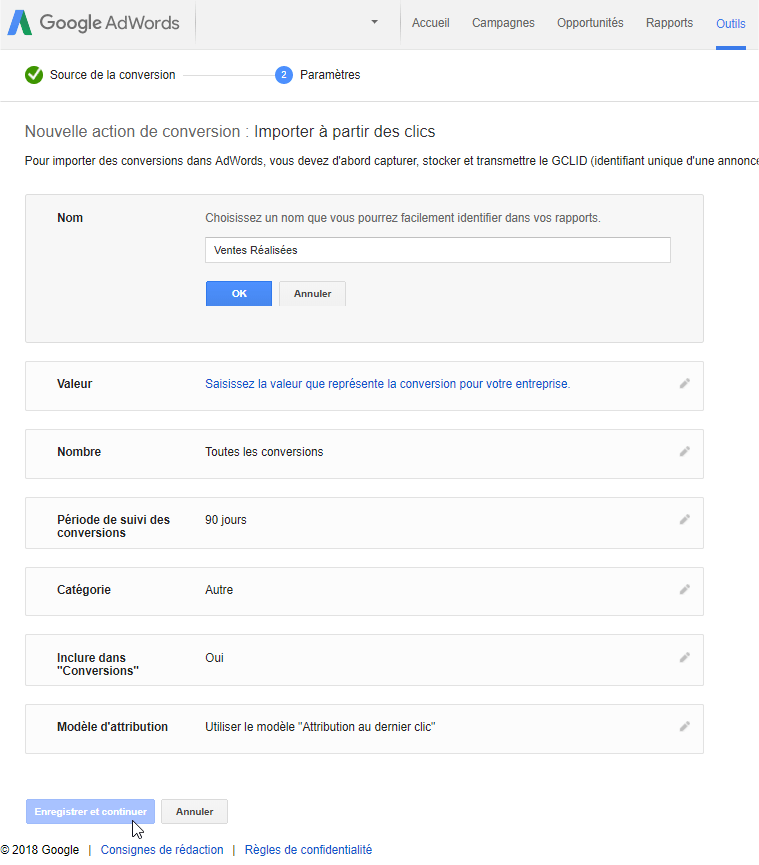Click the bottom Annuler button
The width and height of the screenshot is (759, 865).
(194, 811)
